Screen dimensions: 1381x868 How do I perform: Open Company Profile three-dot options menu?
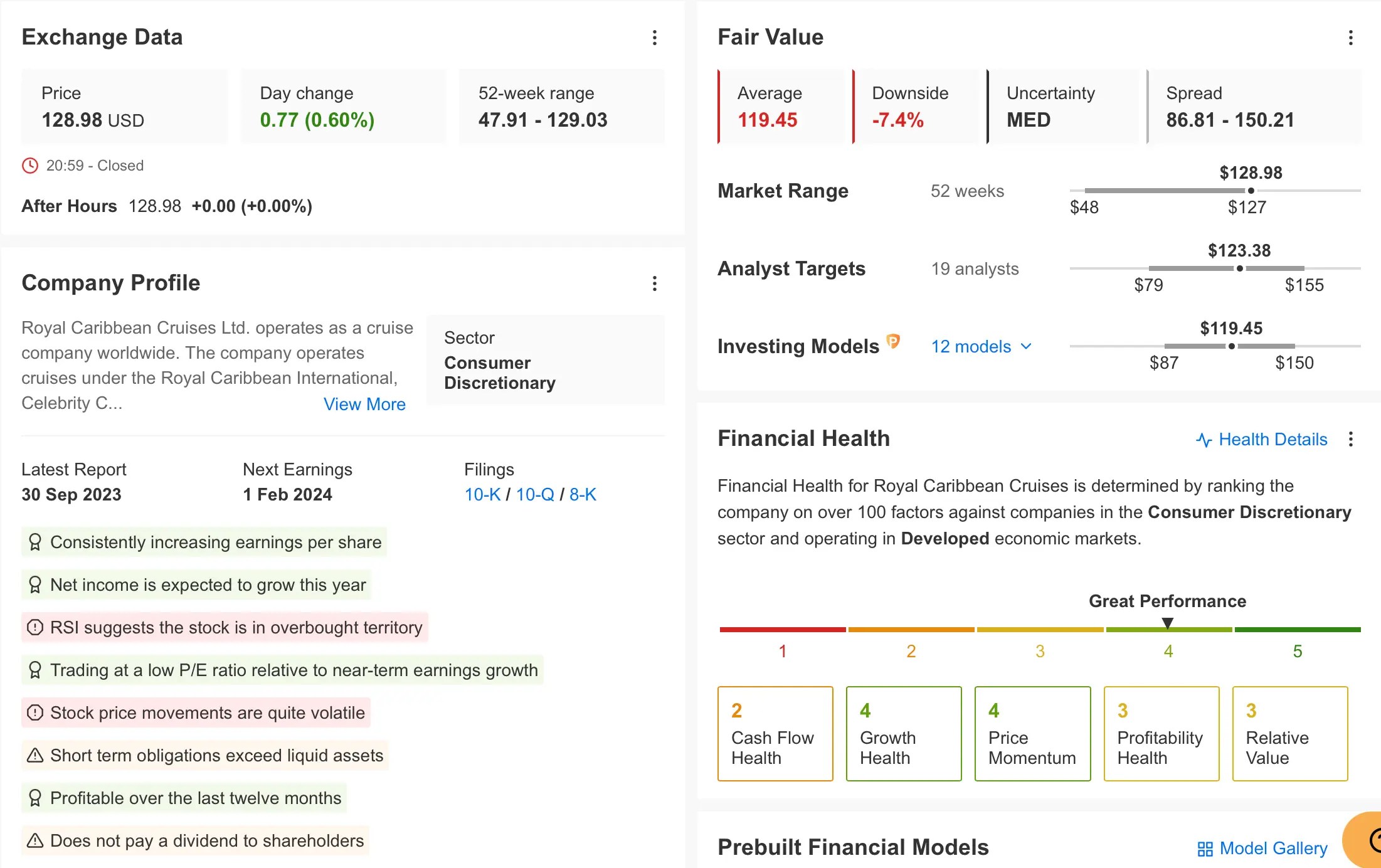point(655,283)
